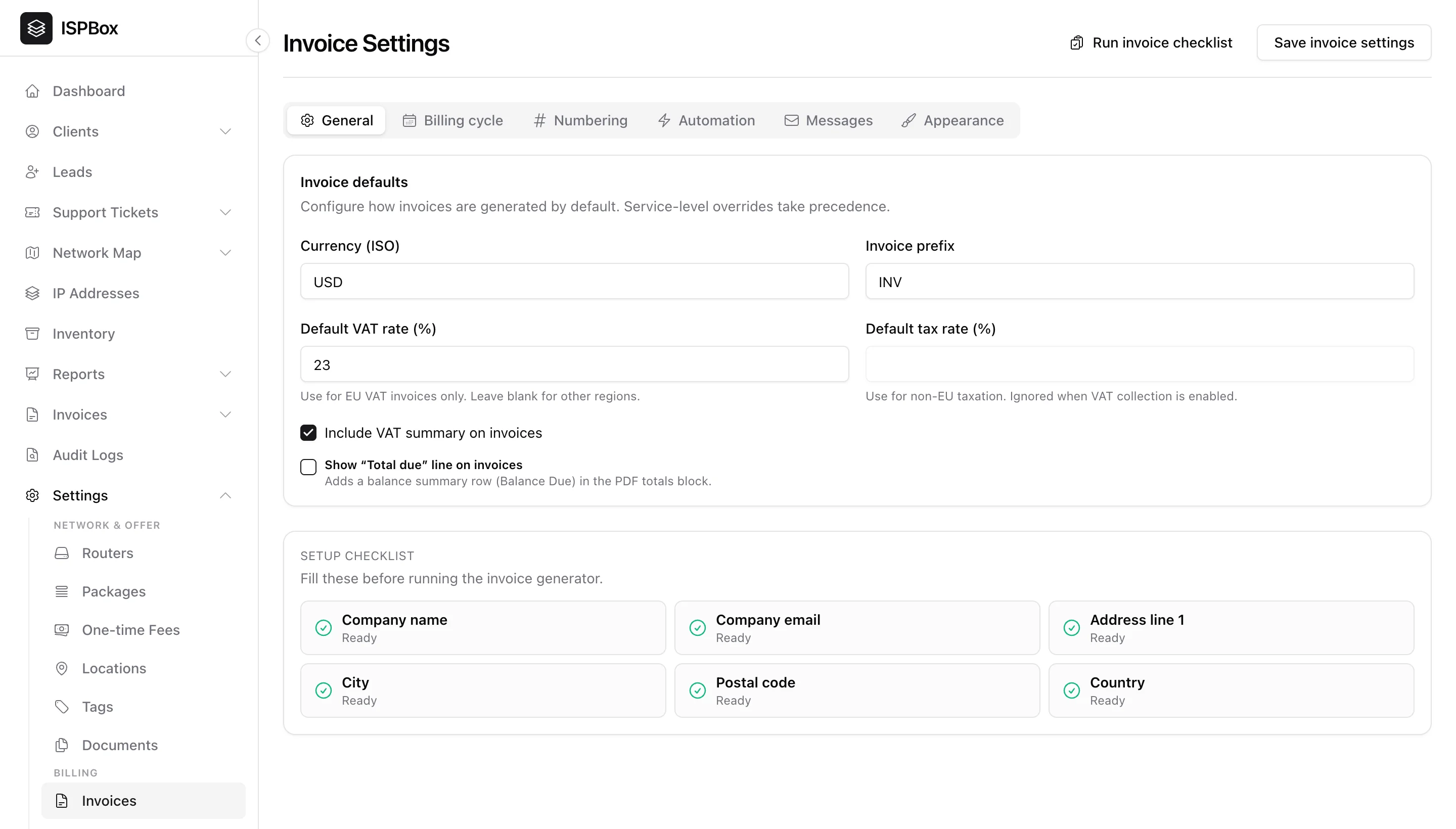Expand the Support Tickets chevron
Viewport: 1456px width, 829px height.
pyautogui.click(x=225, y=212)
